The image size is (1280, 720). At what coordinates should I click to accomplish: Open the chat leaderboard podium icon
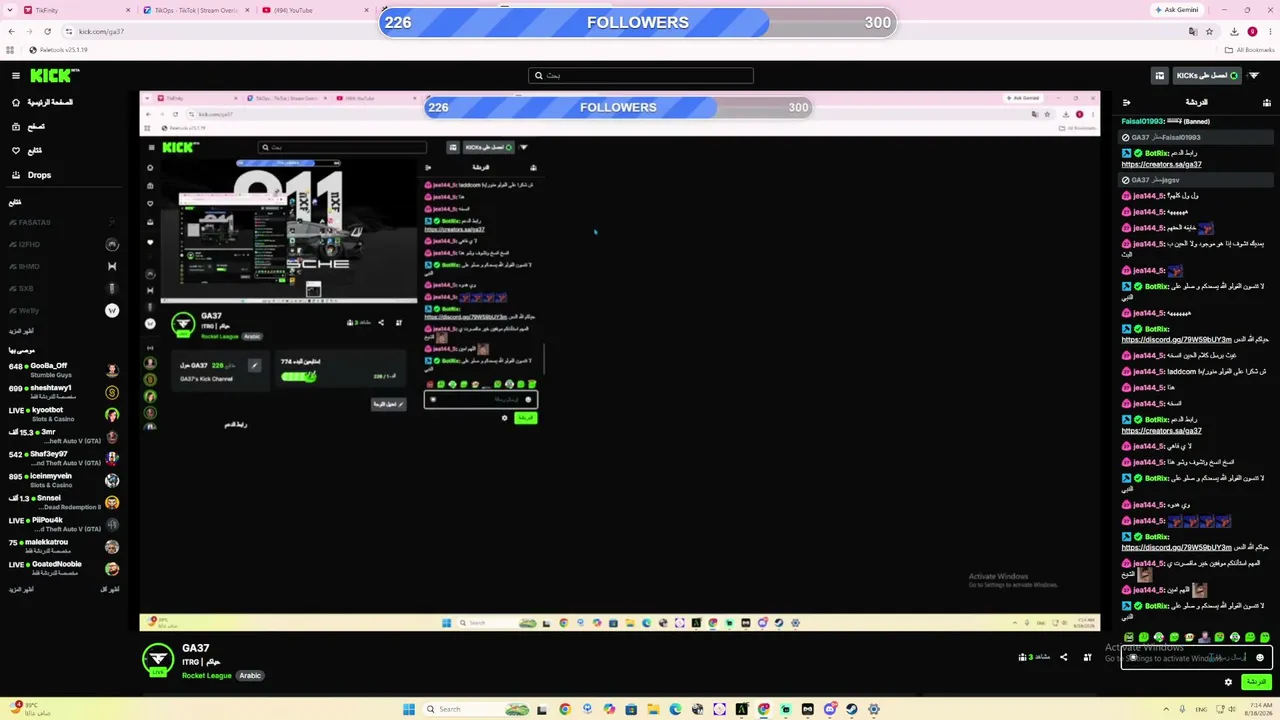pyautogui.click(x=1267, y=103)
